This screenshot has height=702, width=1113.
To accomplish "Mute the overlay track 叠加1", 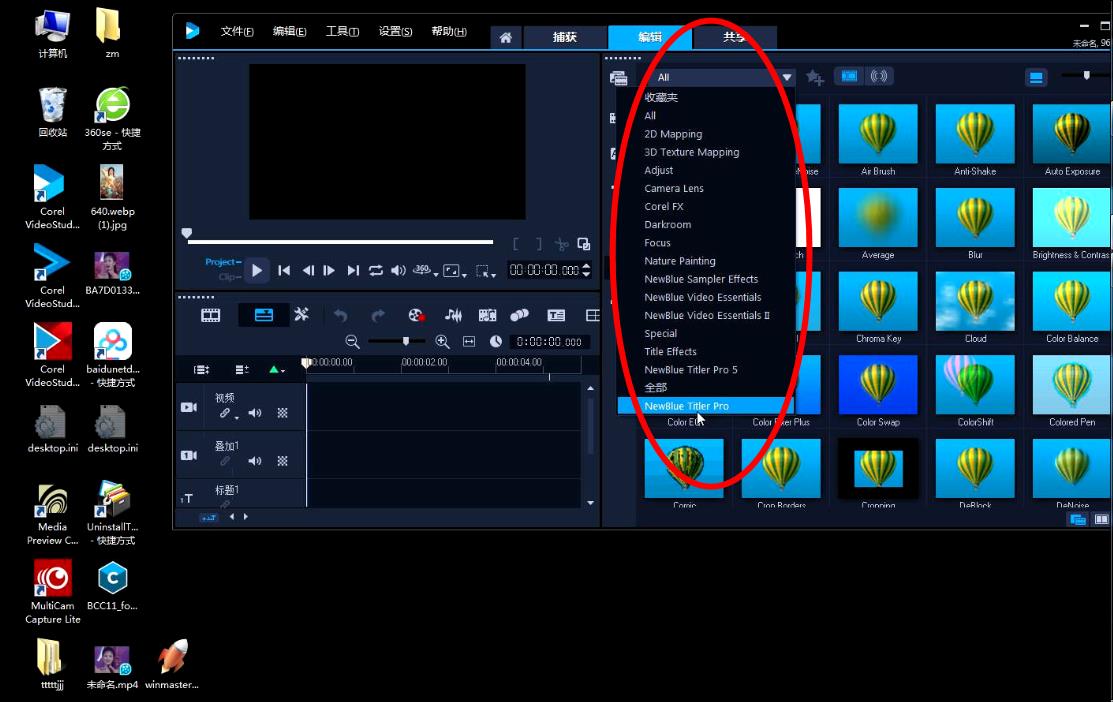I will click(x=255, y=461).
